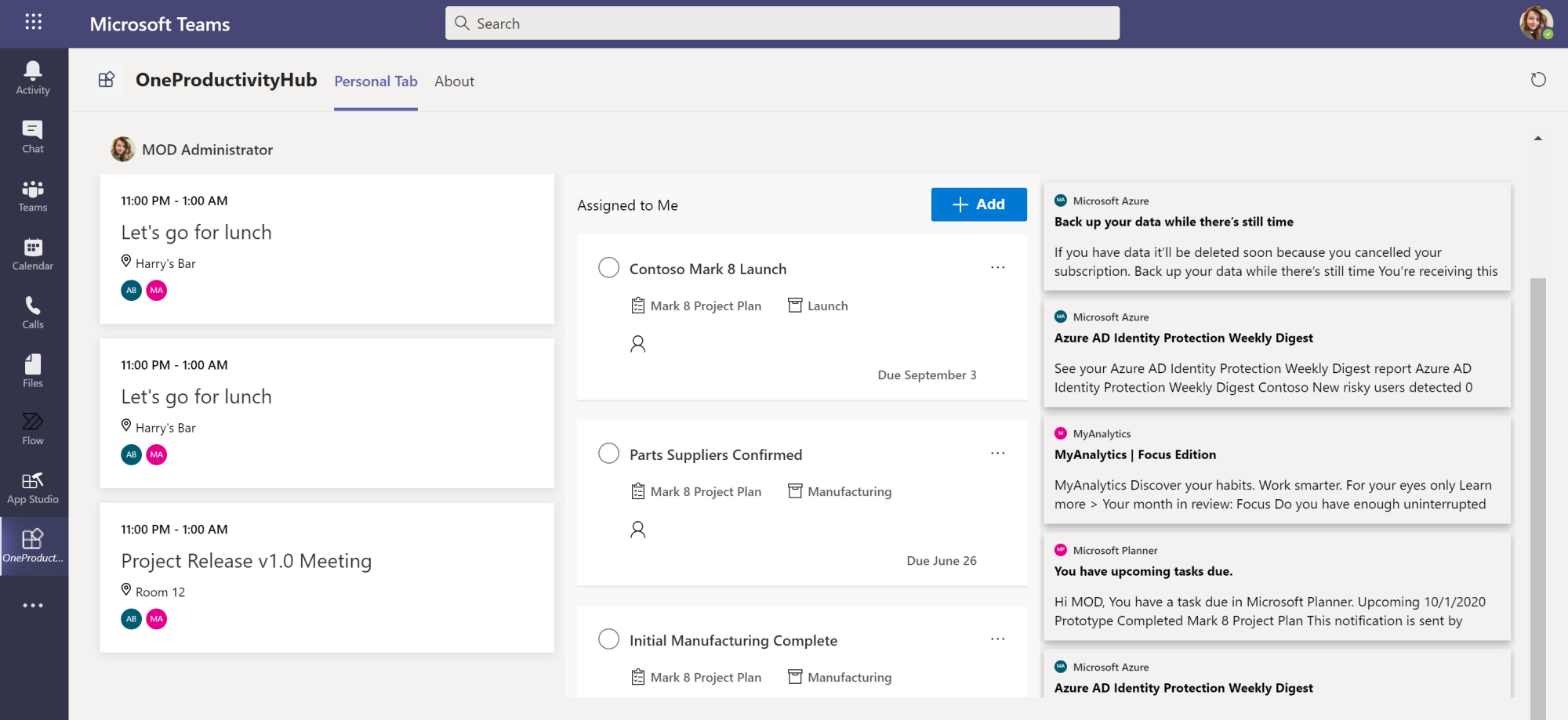Click assignee icon on Parts Suppliers Confirmed
The width and height of the screenshot is (1568, 720).
tap(638, 530)
